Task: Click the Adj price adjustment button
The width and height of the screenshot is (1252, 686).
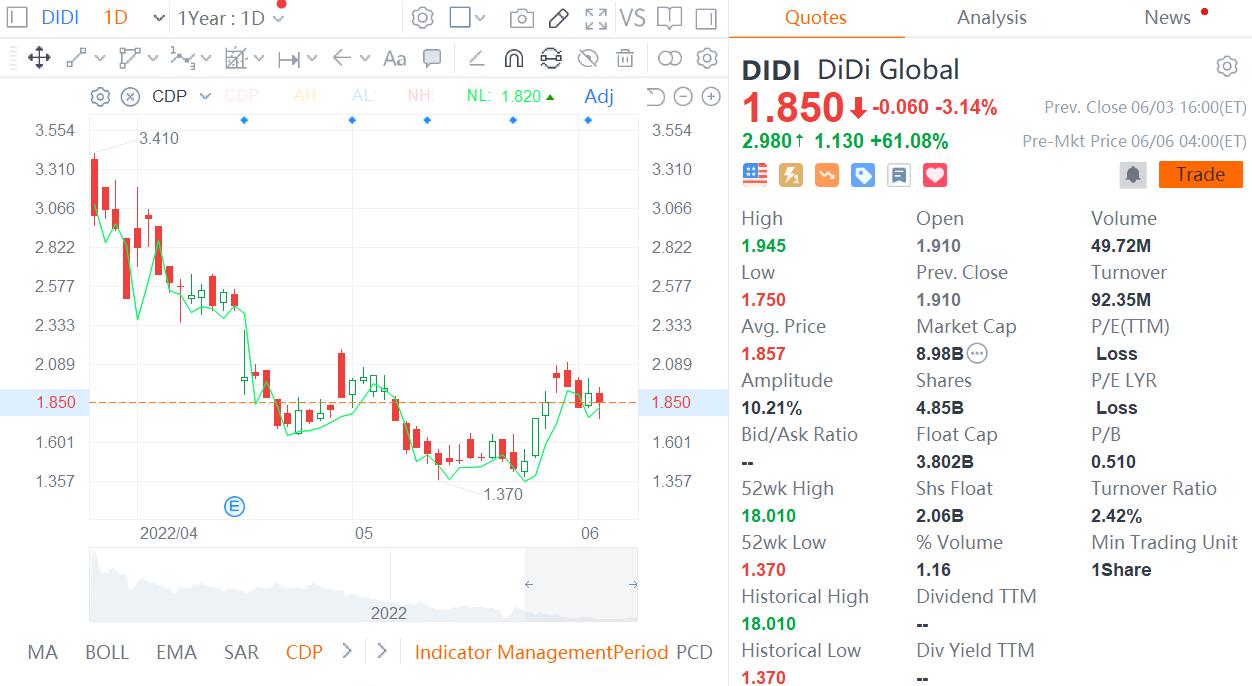Action: (599, 97)
